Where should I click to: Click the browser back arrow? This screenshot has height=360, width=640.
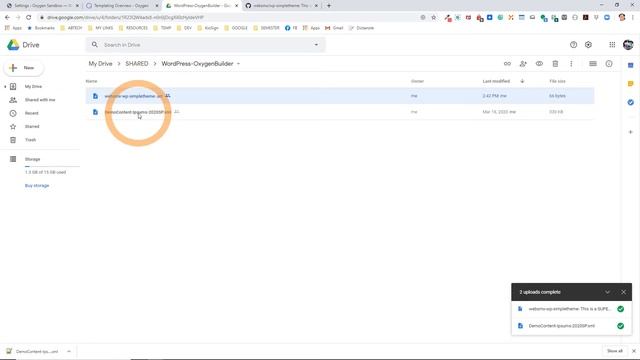[x=7, y=18]
